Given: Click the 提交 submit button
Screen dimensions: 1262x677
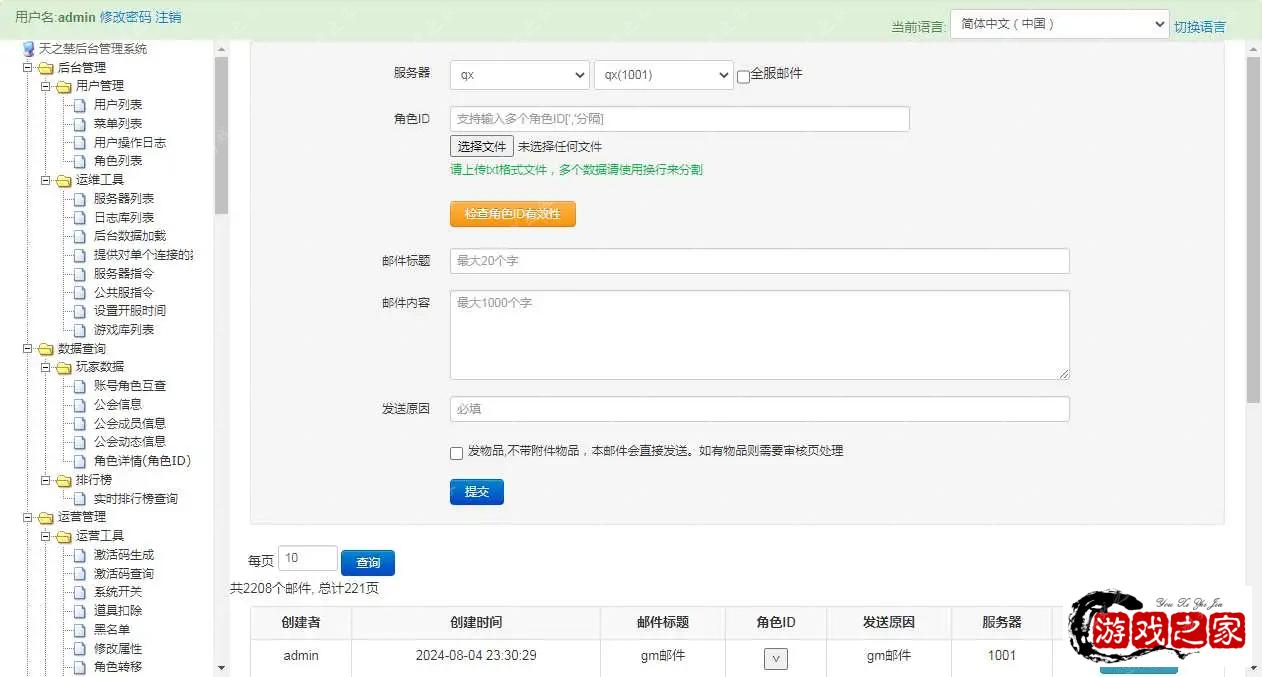Looking at the screenshot, I should click(476, 491).
